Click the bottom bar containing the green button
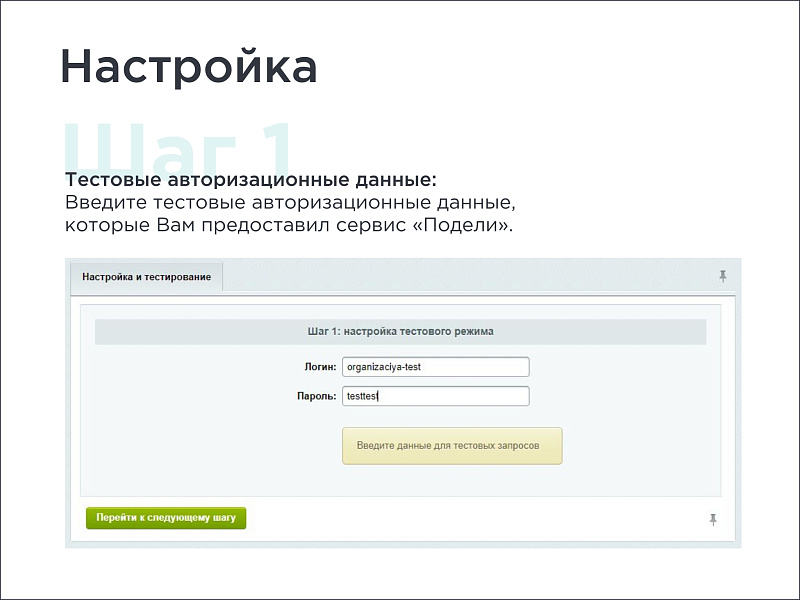 pyautogui.click(x=450, y=518)
